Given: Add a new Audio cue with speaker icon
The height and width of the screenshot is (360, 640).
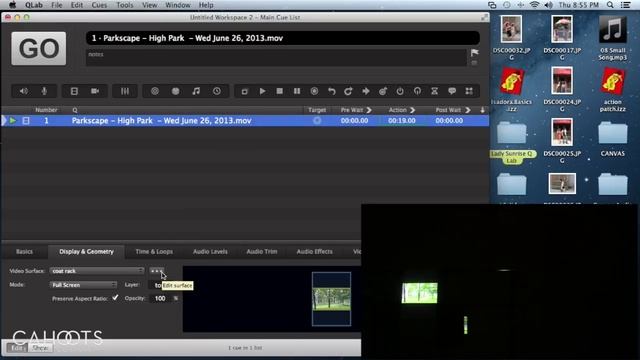Looking at the screenshot, I should pyautogui.click(x=24, y=91).
